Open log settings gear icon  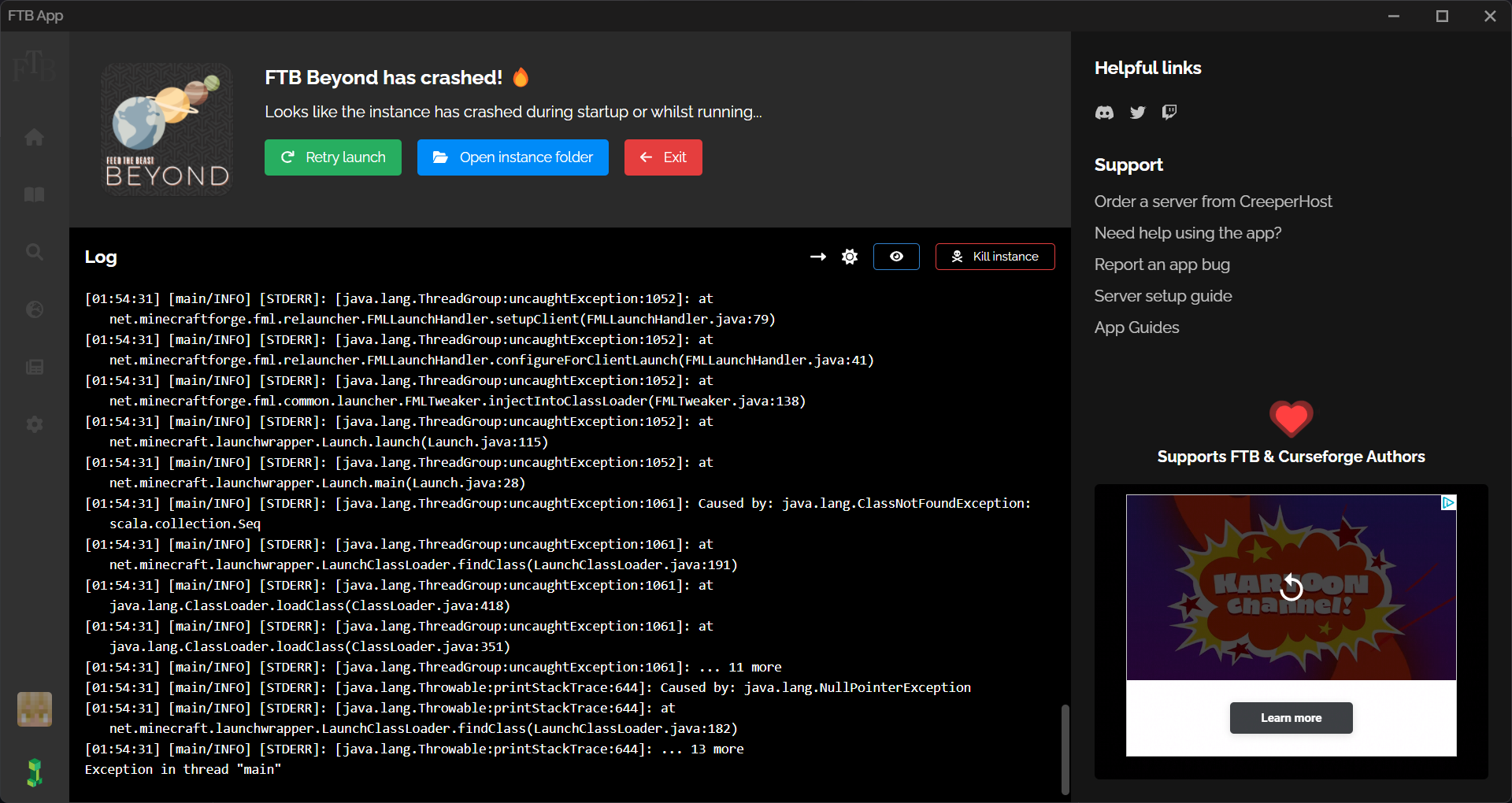(850, 257)
